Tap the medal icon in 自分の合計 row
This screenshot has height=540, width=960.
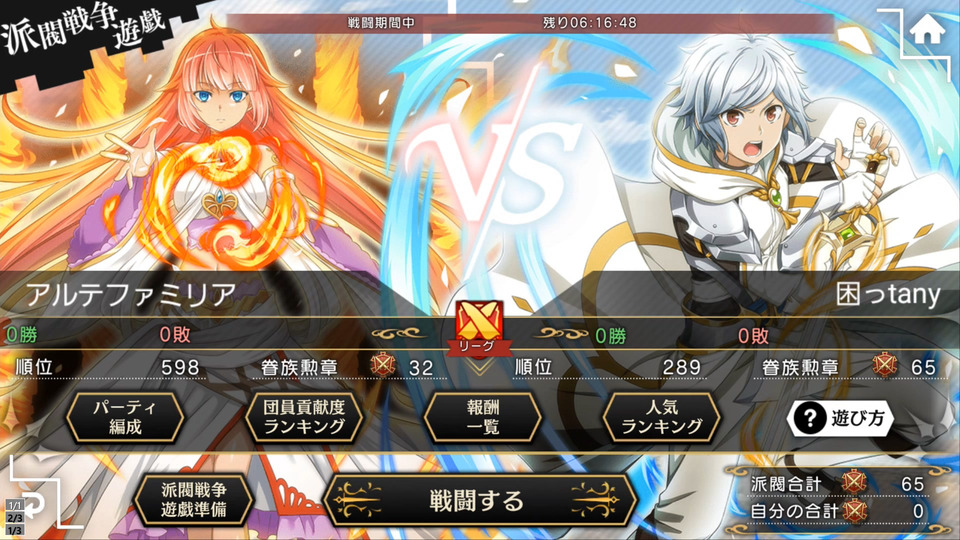(855, 511)
